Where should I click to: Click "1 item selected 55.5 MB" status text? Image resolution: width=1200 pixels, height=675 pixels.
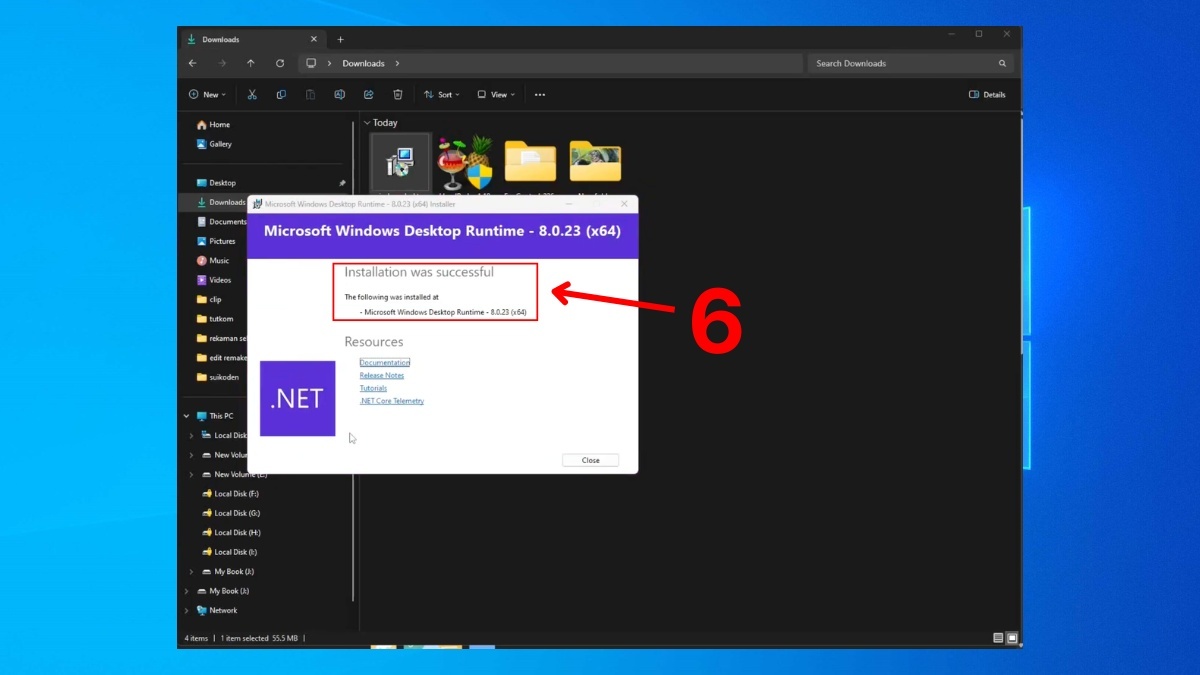point(257,638)
